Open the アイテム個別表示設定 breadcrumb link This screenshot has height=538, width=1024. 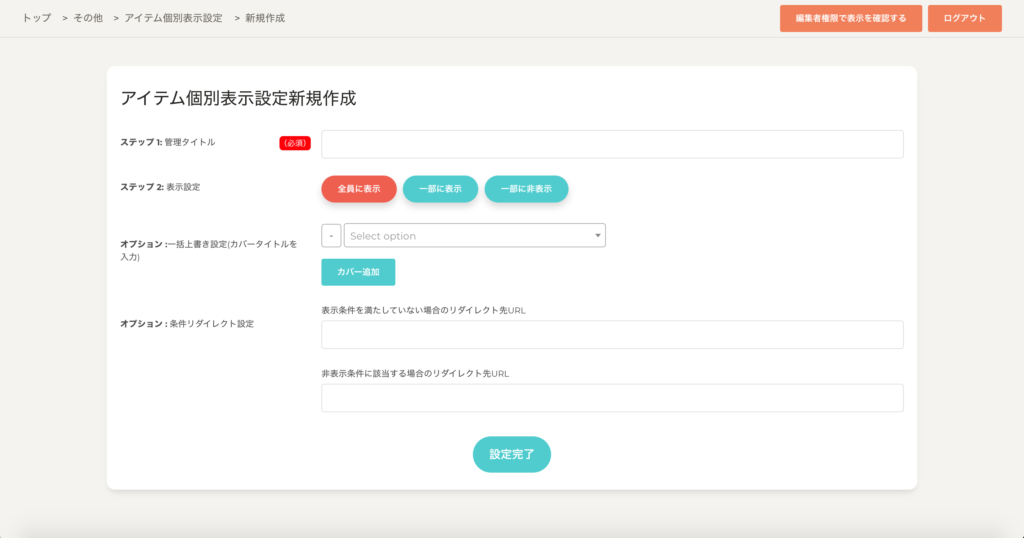[x=173, y=18]
